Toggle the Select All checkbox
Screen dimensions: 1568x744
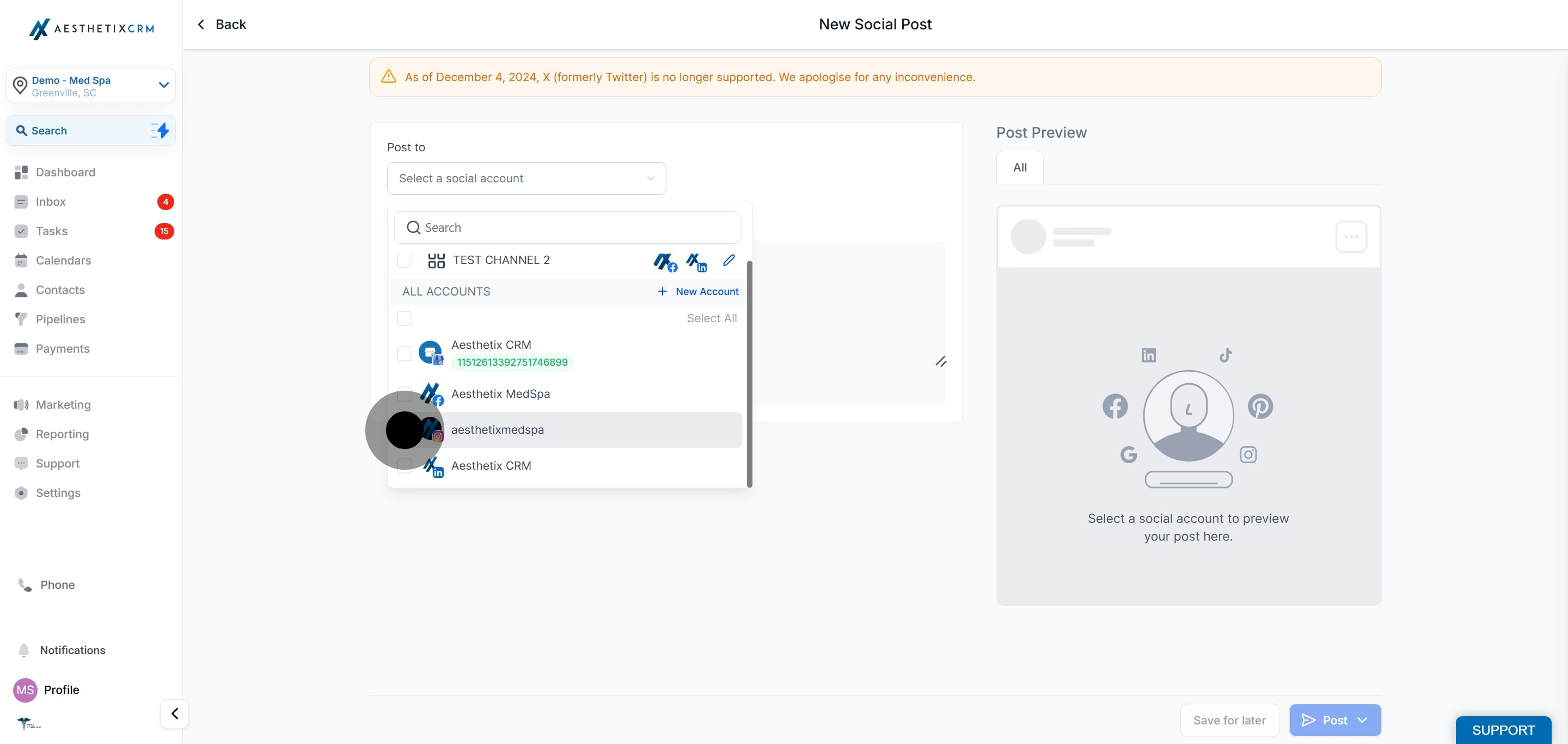point(405,318)
